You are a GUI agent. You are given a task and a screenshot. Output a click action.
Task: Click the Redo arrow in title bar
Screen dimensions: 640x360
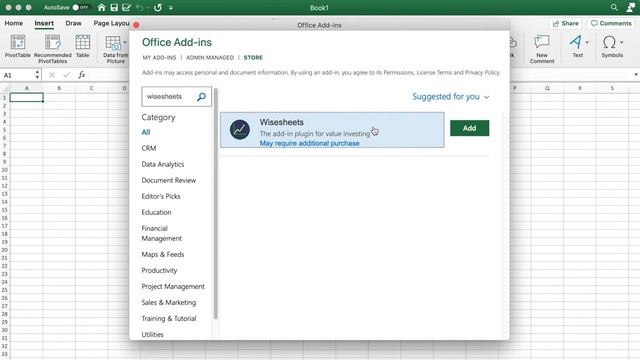pos(158,7)
